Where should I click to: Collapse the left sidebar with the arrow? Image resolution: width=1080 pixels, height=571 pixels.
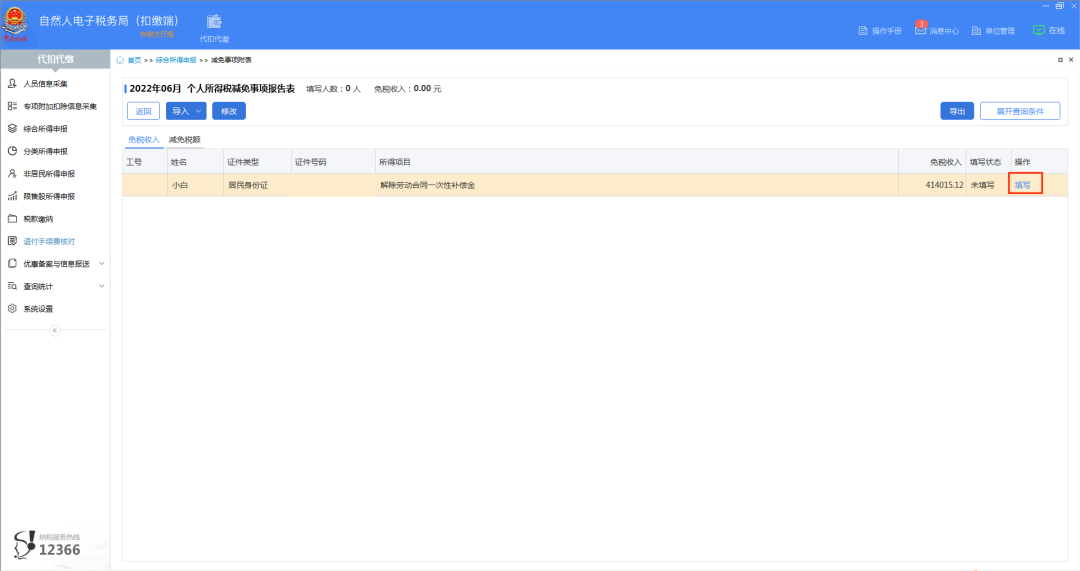[55, 330]
